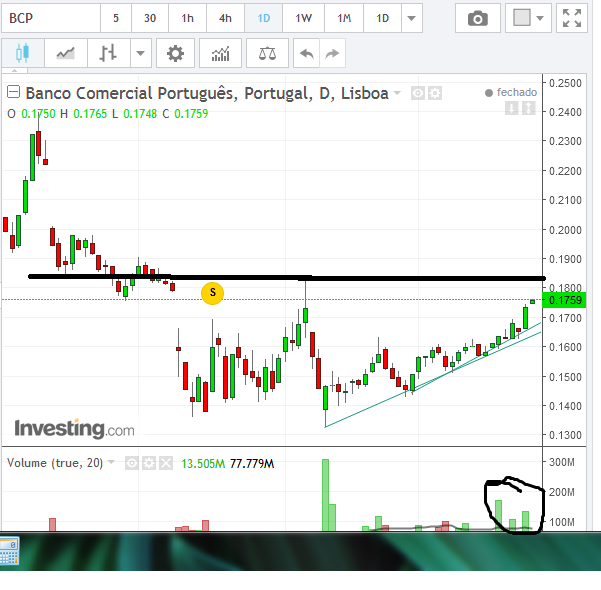Viewport: 601px width, 590px height.
Task: Click the 0.1759 current price label
Action: [565, 300]
